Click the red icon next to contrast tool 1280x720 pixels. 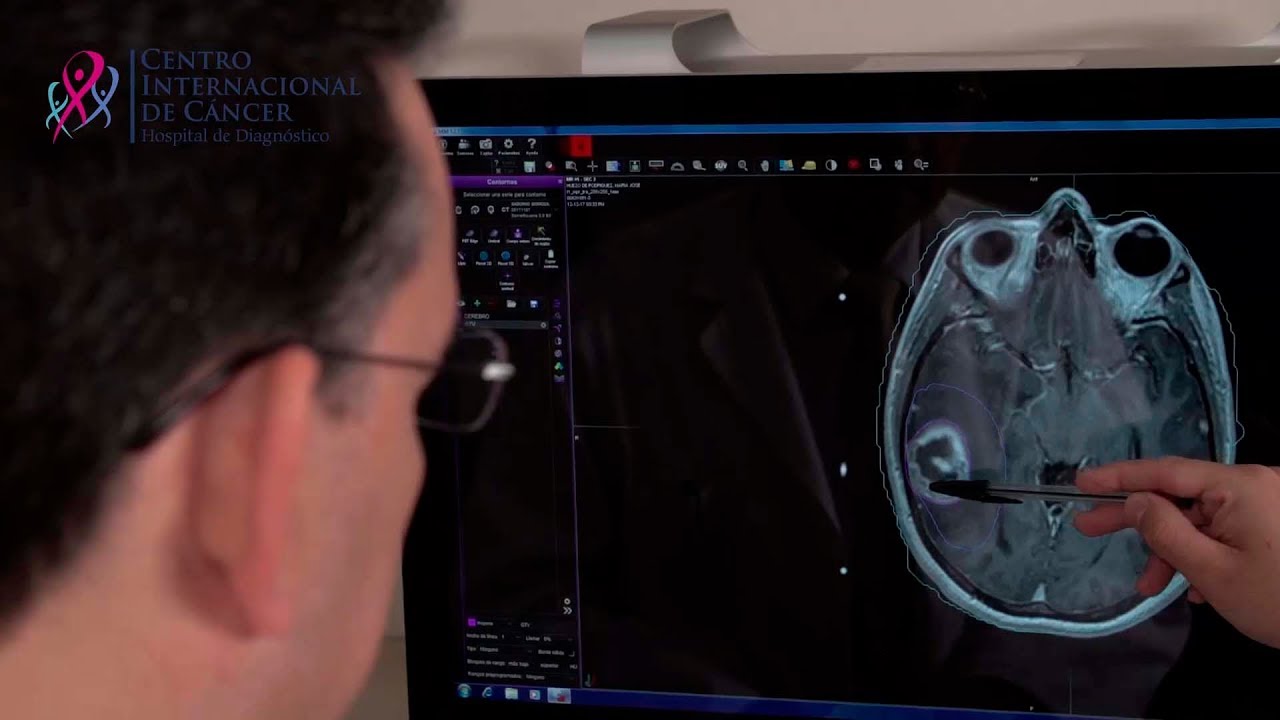point(853,164)
